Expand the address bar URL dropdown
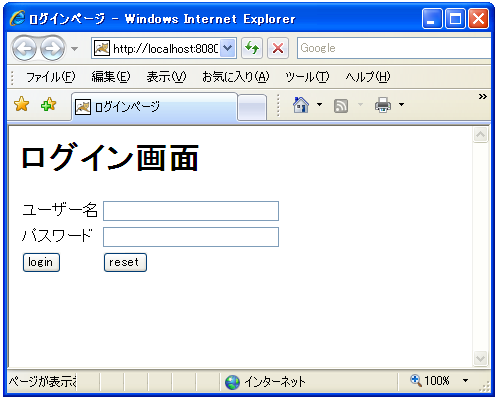 tap(228, 48)
